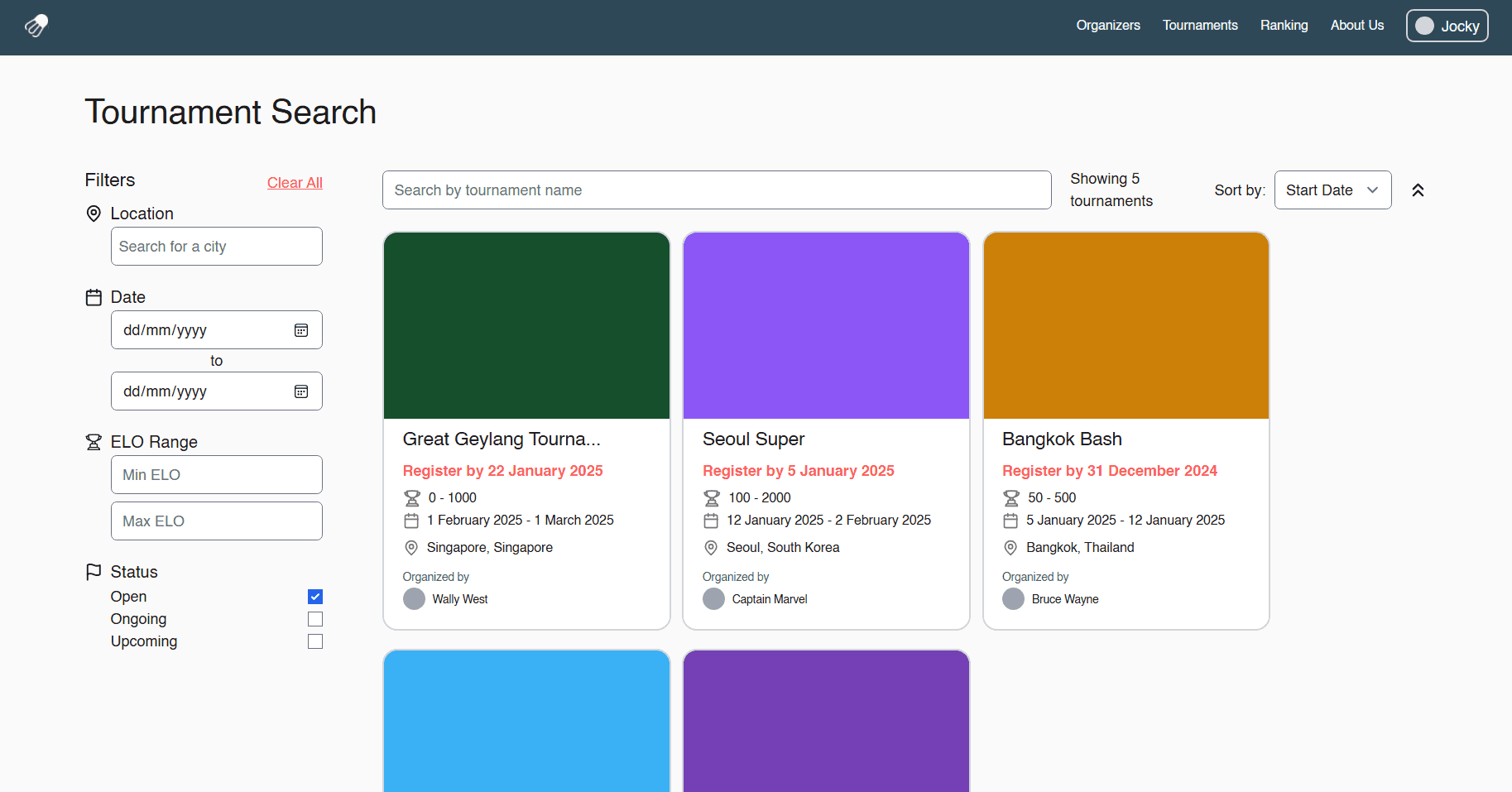The image size is (1512, 792).
Task: Open the Jocky account menu
Action: coord(1447,26)
